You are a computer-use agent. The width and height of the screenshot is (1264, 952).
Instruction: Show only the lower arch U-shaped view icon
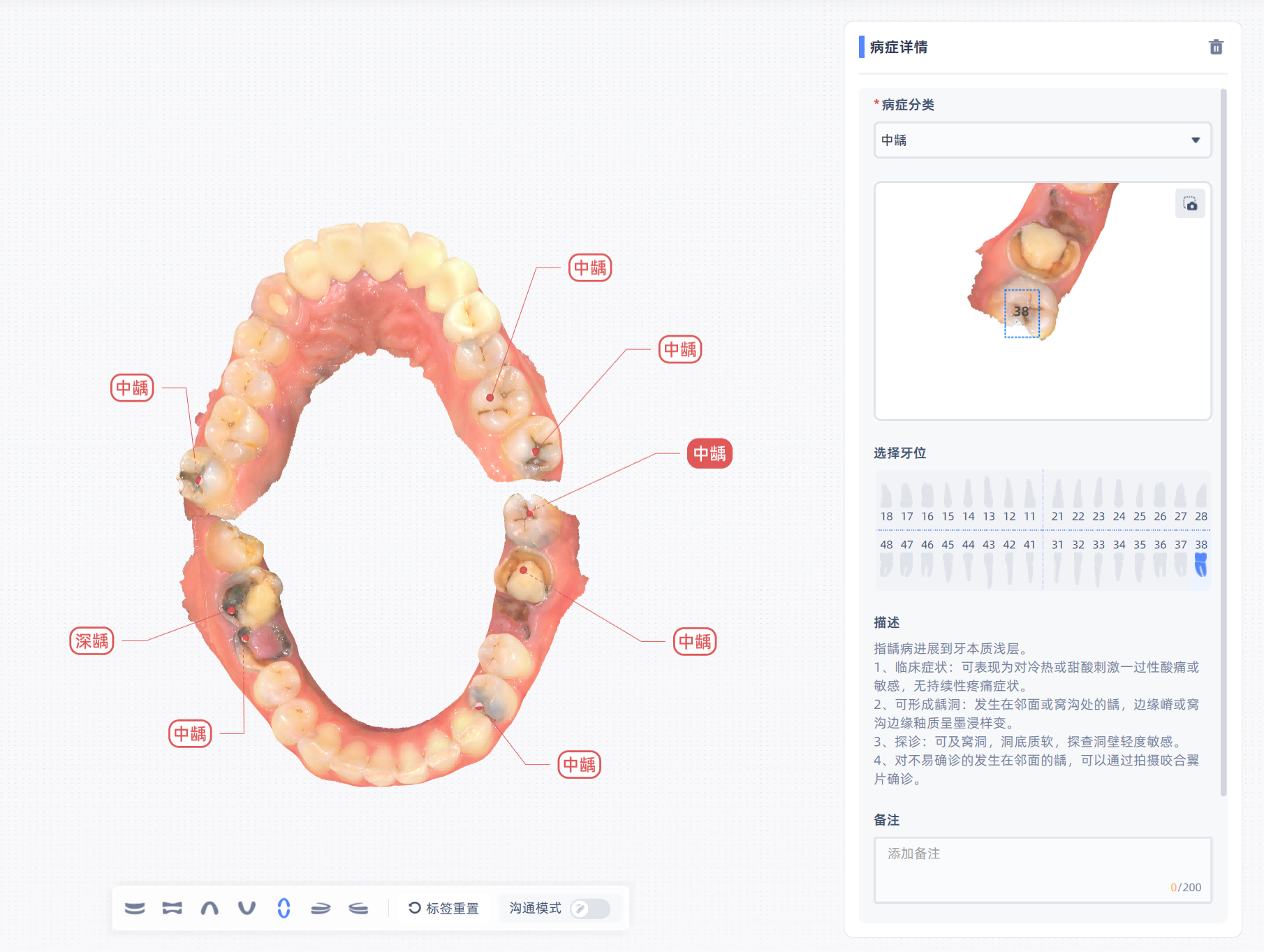(x=247, y=908)
